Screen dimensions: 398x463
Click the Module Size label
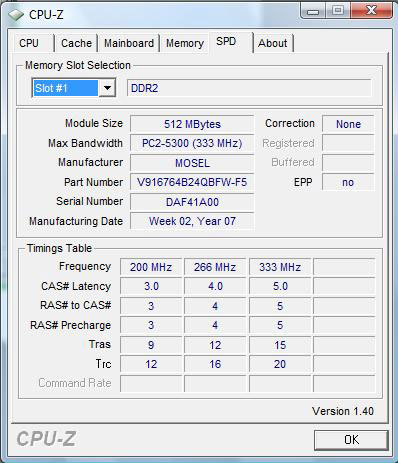point(94,123)
